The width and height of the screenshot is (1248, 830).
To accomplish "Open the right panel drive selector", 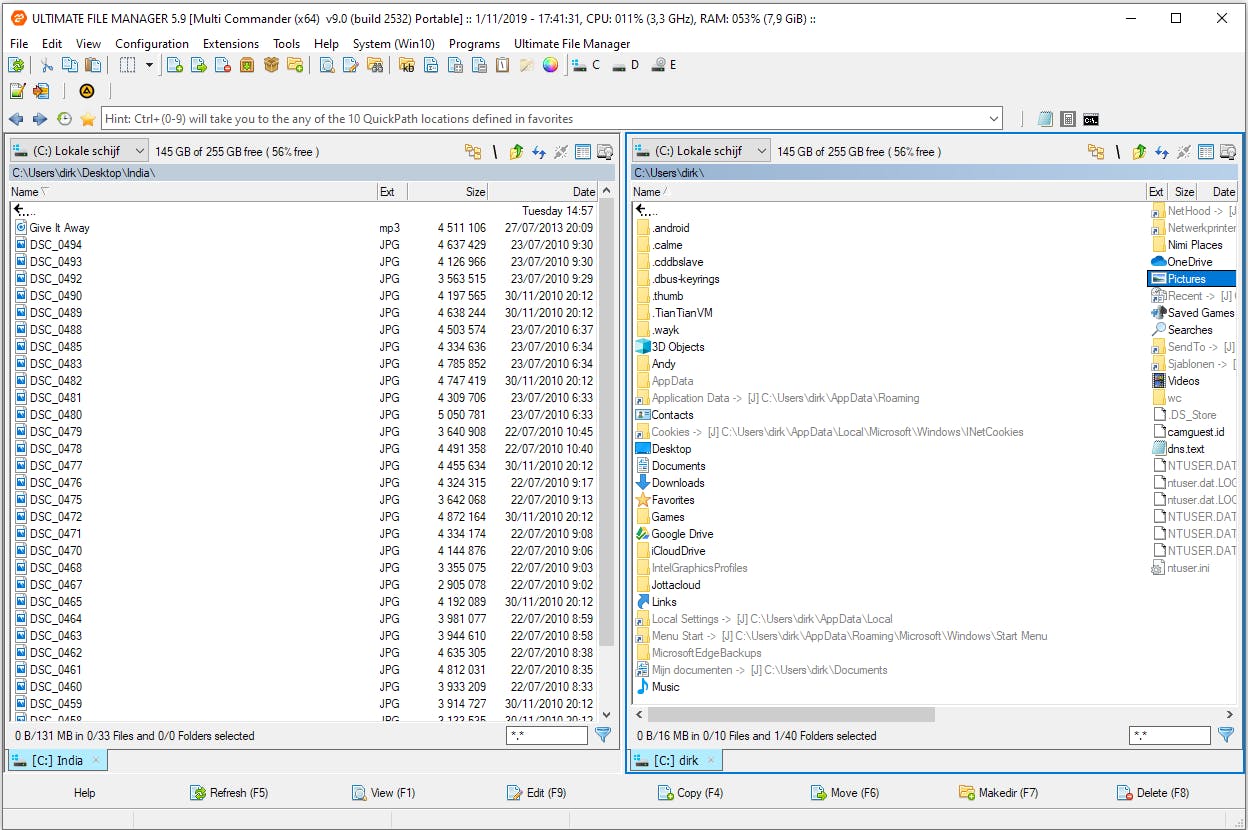I will point(701,152).
